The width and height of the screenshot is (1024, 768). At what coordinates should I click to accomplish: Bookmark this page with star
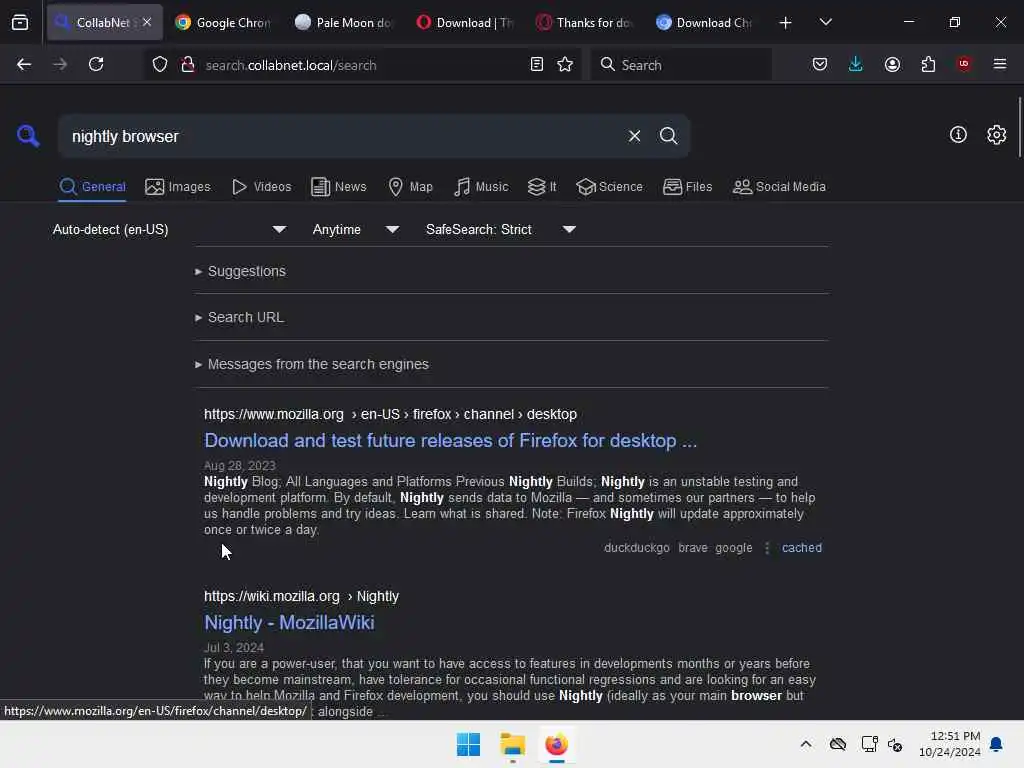tap(565, 64)
